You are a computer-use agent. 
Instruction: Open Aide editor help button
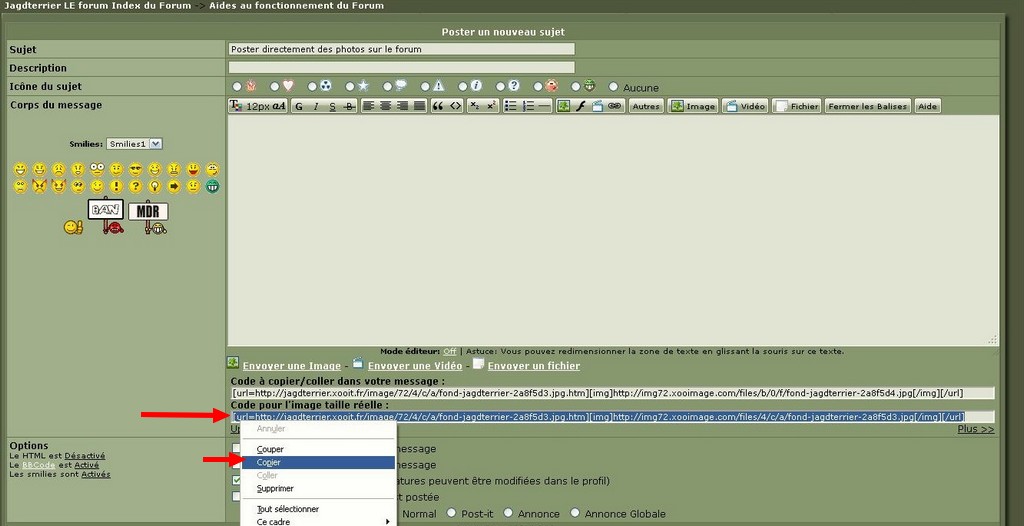927,106
